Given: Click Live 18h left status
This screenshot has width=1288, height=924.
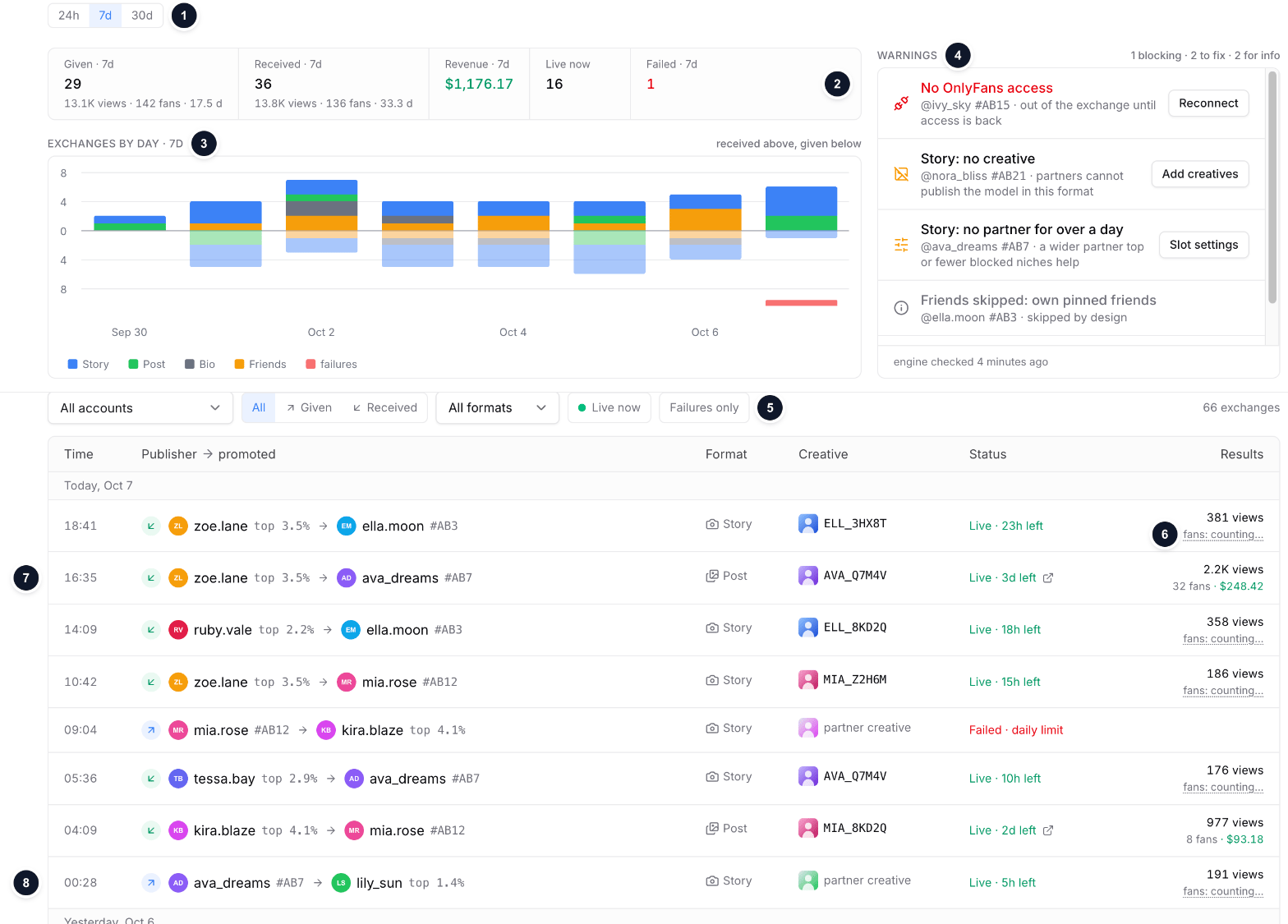Looking at the screenshot, I should tap(1005, 630).
